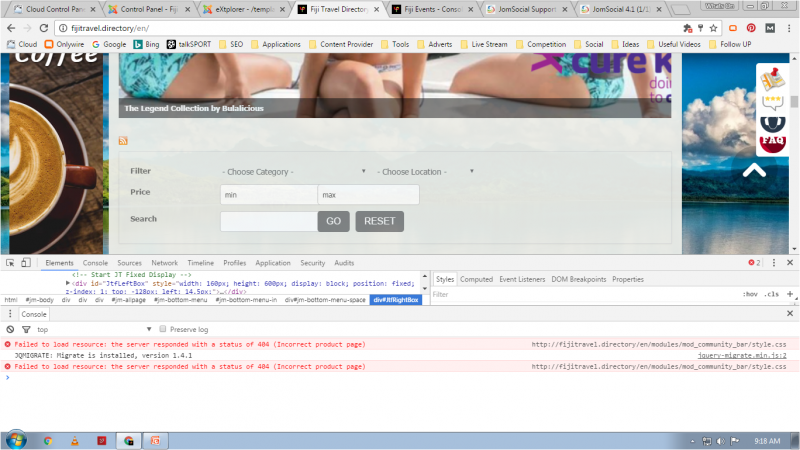Screen dimensions: 800x450
Task: Open the talkSPORT bookmark
Action: point(189,44)
